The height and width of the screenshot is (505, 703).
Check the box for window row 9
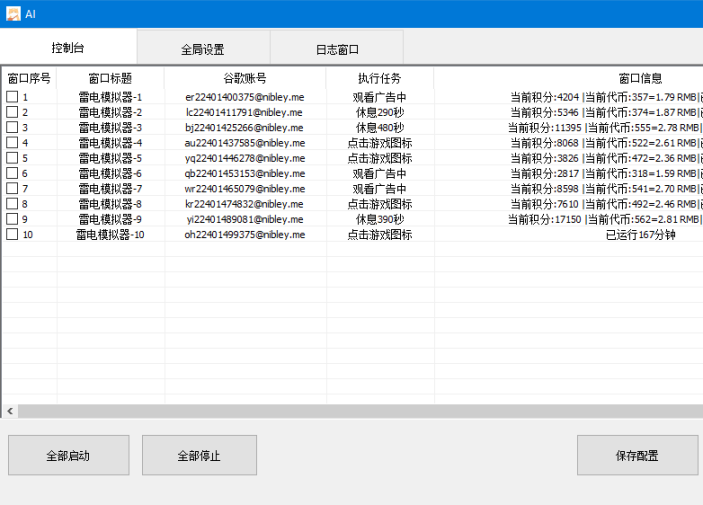[x=12, y=219]
